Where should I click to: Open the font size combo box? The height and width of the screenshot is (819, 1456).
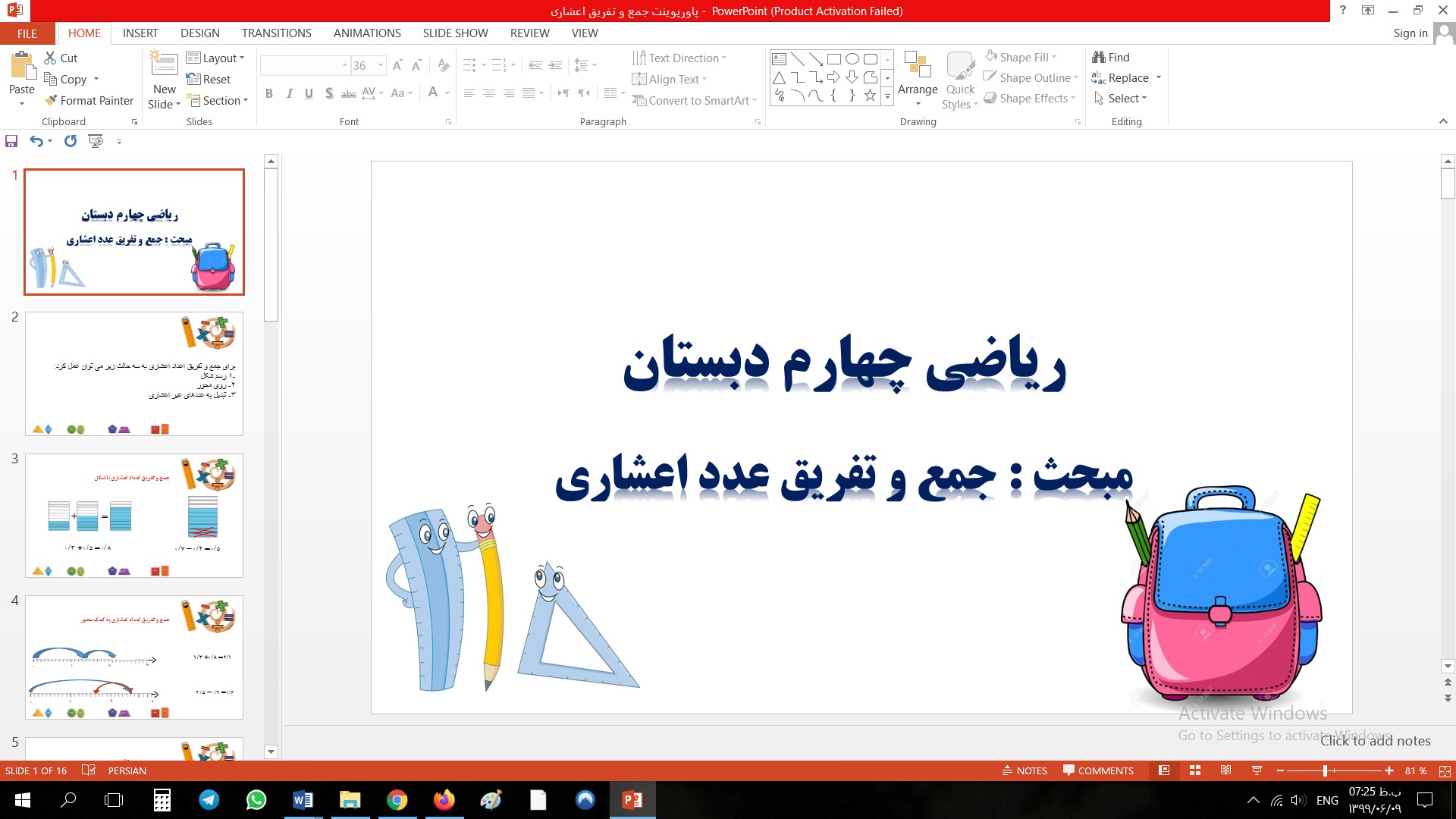[x=368, y=65]
